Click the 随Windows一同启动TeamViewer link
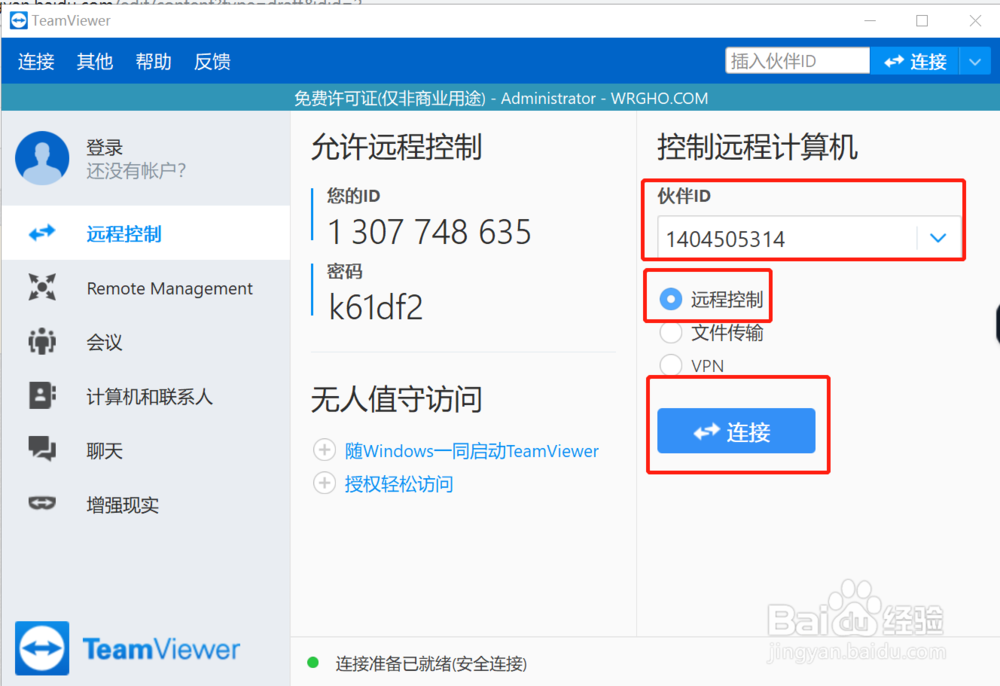The height and width of the screenshot is (686, 1000). coord(472,451)
